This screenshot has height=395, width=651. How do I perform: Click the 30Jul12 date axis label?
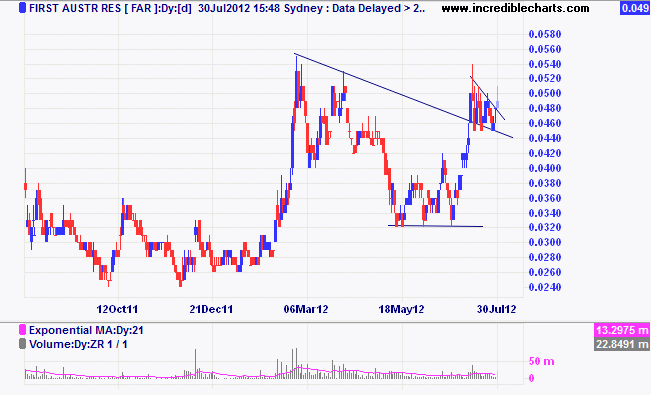tap(497, 309)
